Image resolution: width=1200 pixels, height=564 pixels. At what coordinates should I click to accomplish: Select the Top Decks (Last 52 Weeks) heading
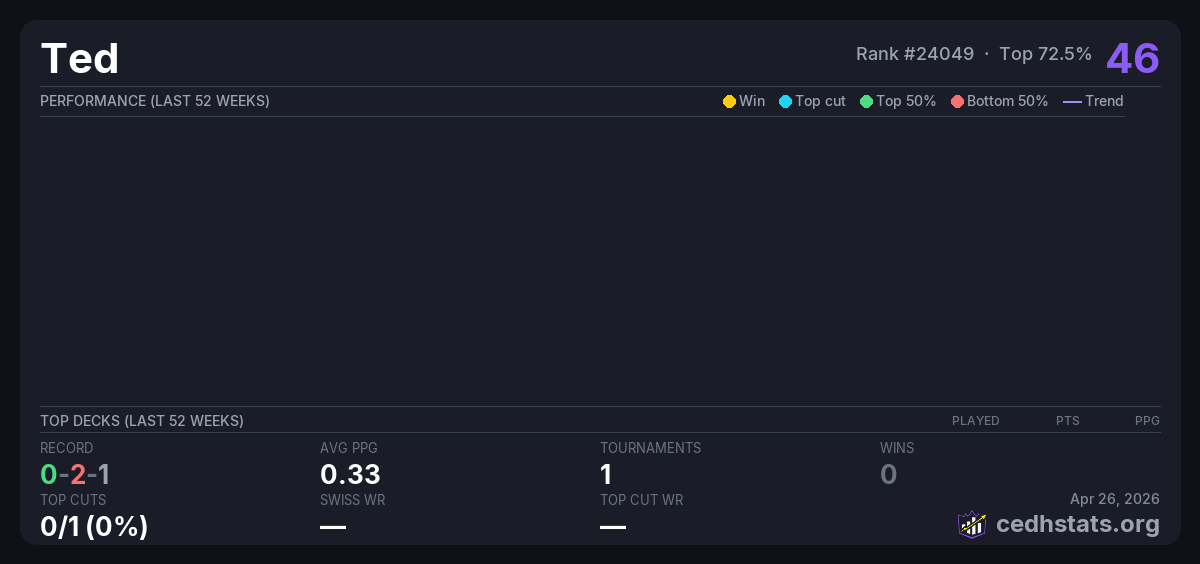(142, 421)
